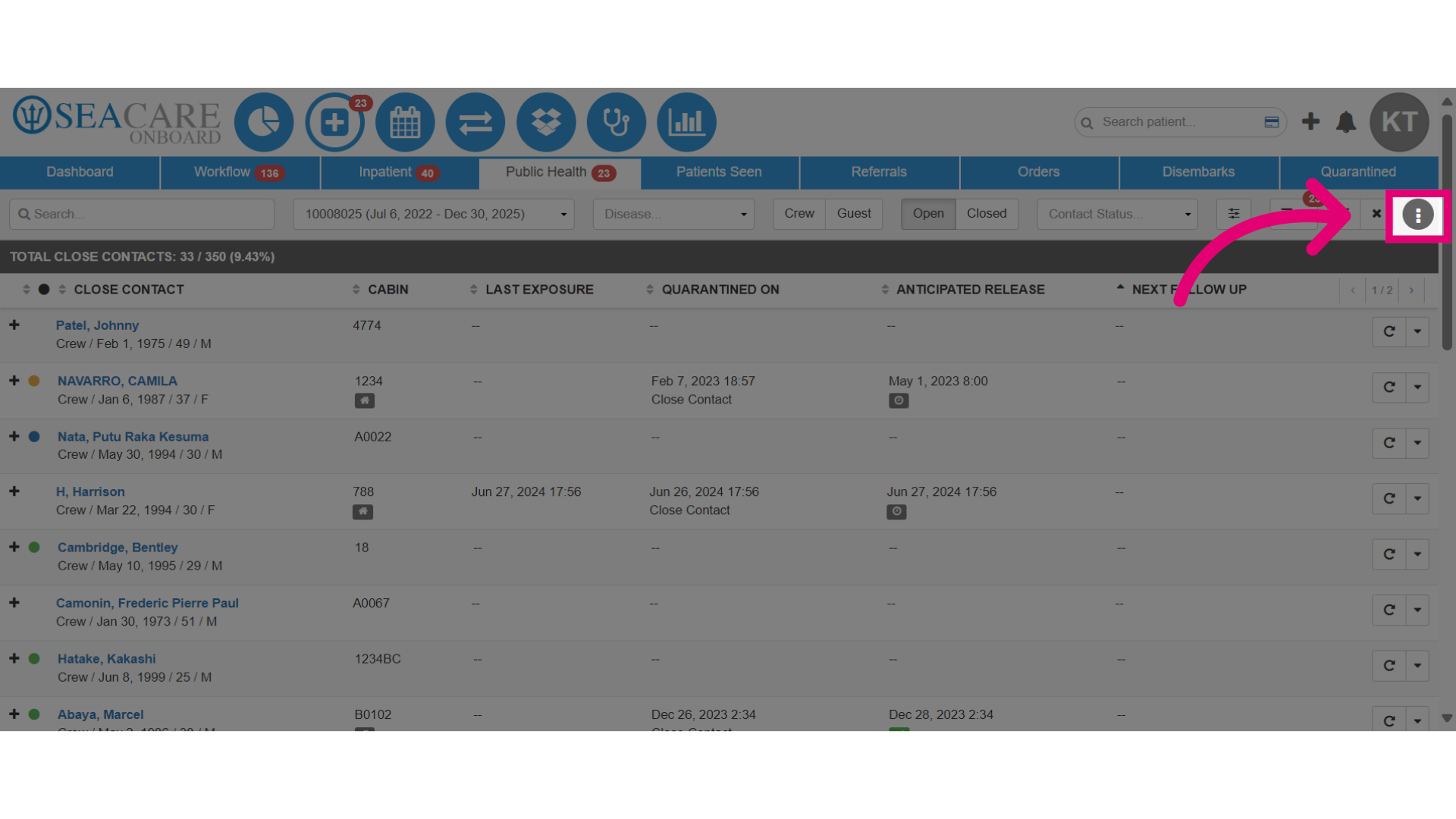Click the plus icon beside patient search
The width and height of the screenshot is (1456, 819).
click(x=1310, y=121)
